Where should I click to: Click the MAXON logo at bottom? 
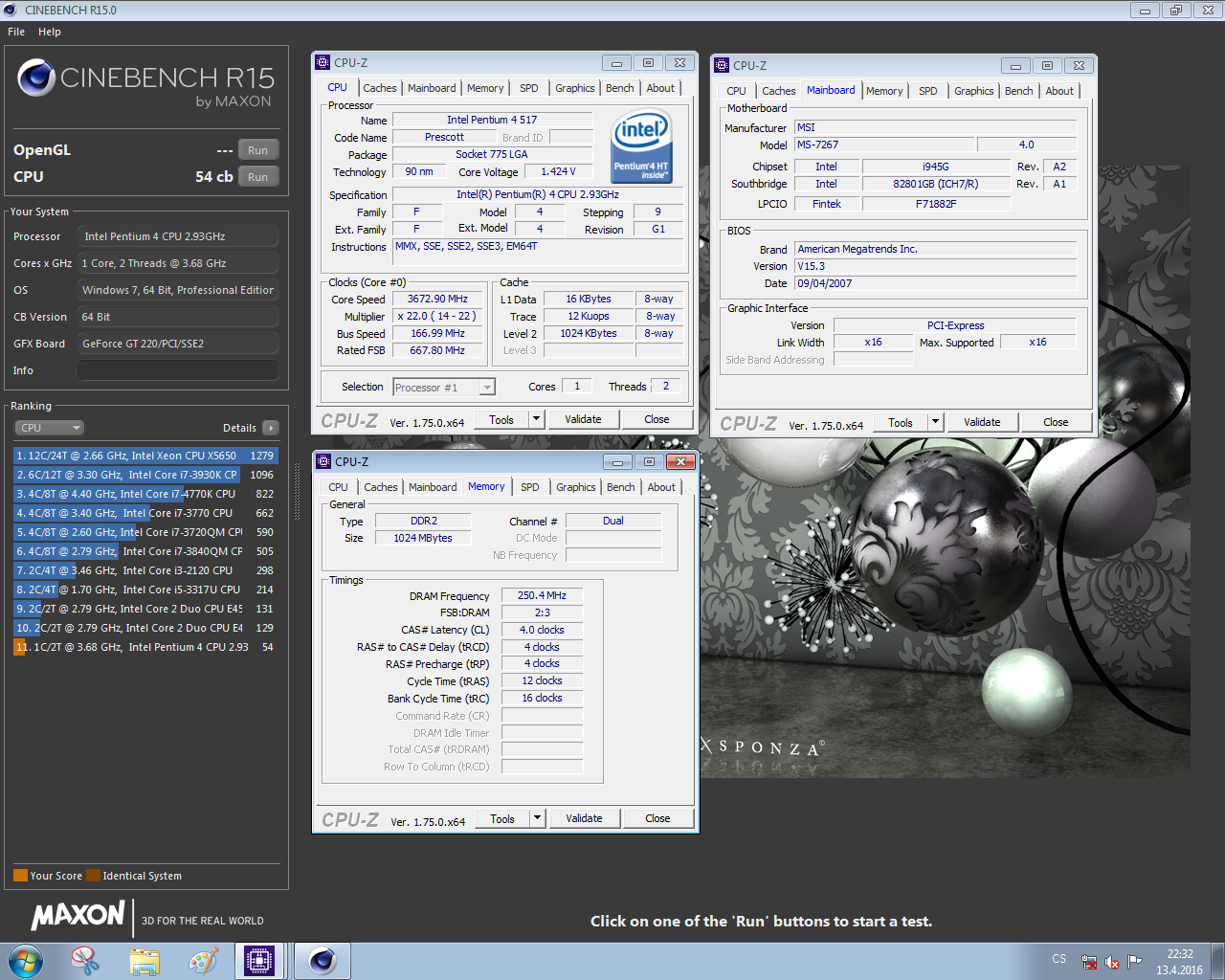coord(78,915)
